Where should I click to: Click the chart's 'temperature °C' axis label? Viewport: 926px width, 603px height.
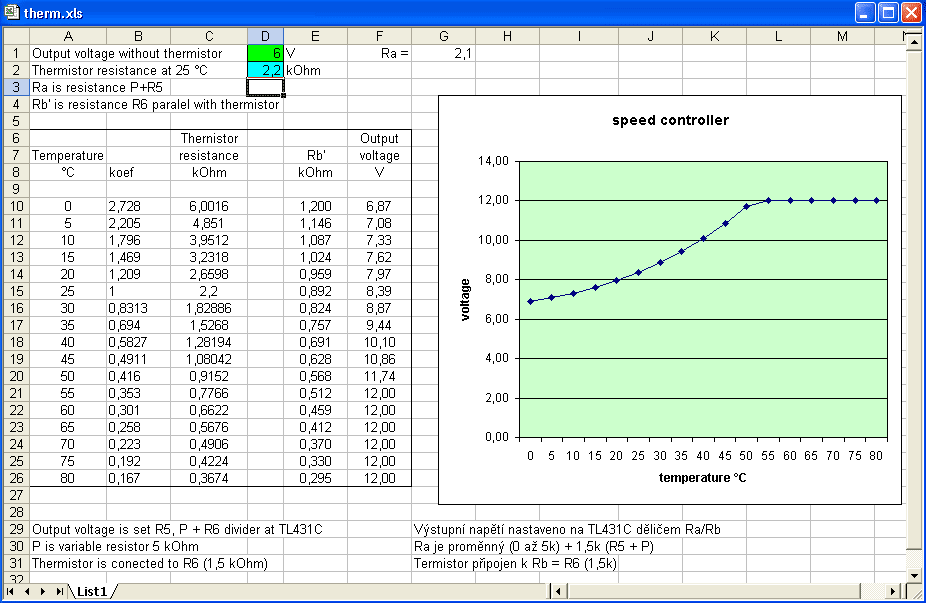click(x=702, y=477)
